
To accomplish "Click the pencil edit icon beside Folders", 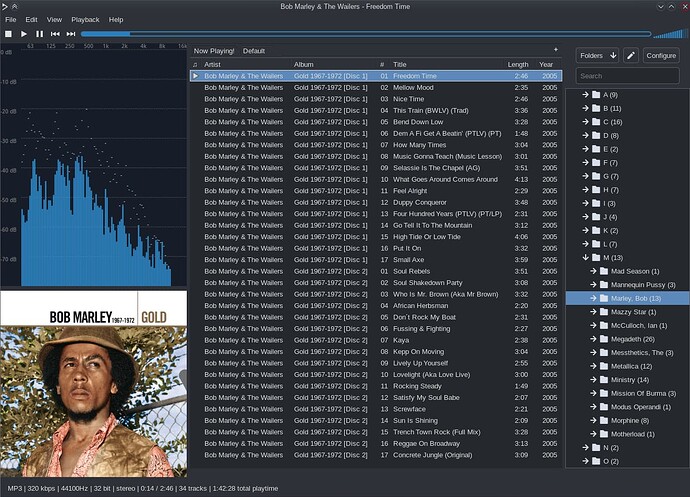I will pyautogui.click(x=631, y=55).
